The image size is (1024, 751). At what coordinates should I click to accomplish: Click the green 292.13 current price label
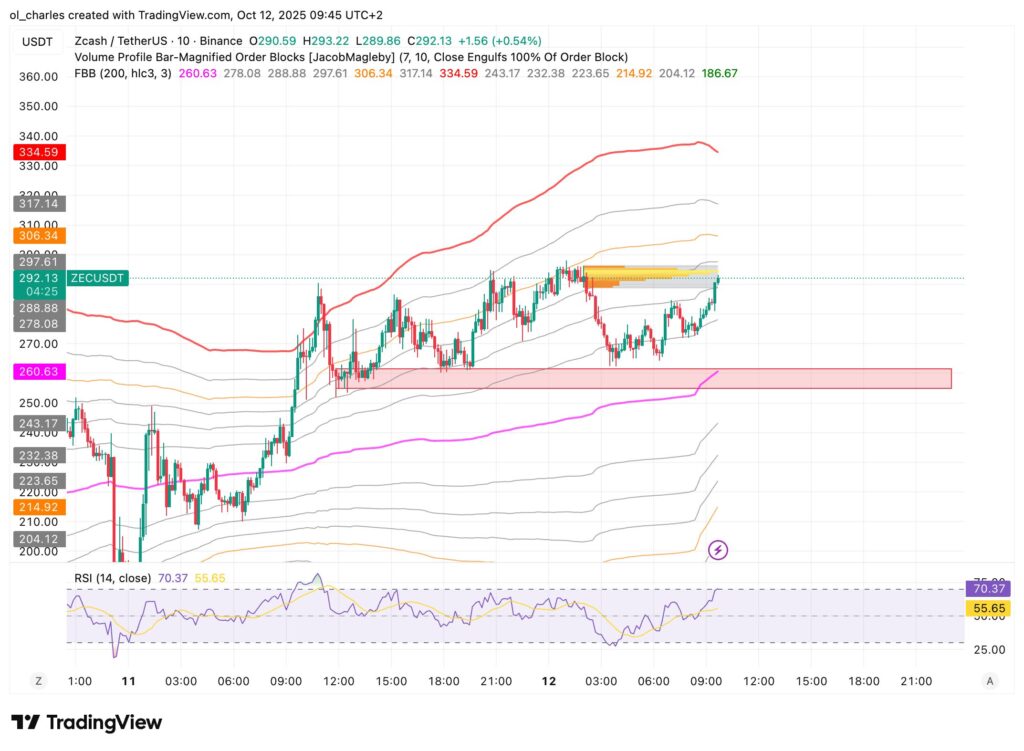tap(38, 278)
